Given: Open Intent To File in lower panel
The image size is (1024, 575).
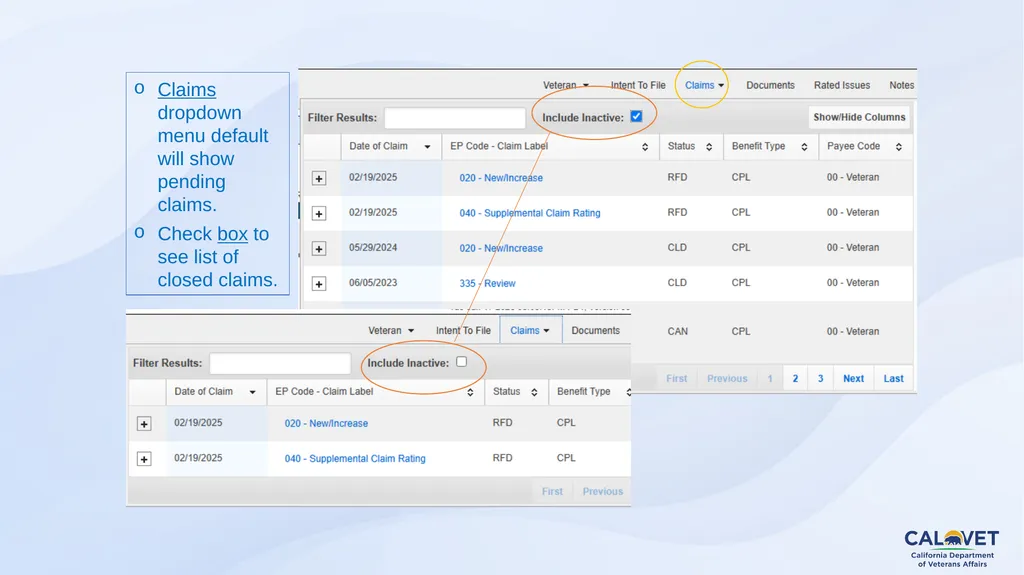Looking at the screenshot, I should click(463, 331).
